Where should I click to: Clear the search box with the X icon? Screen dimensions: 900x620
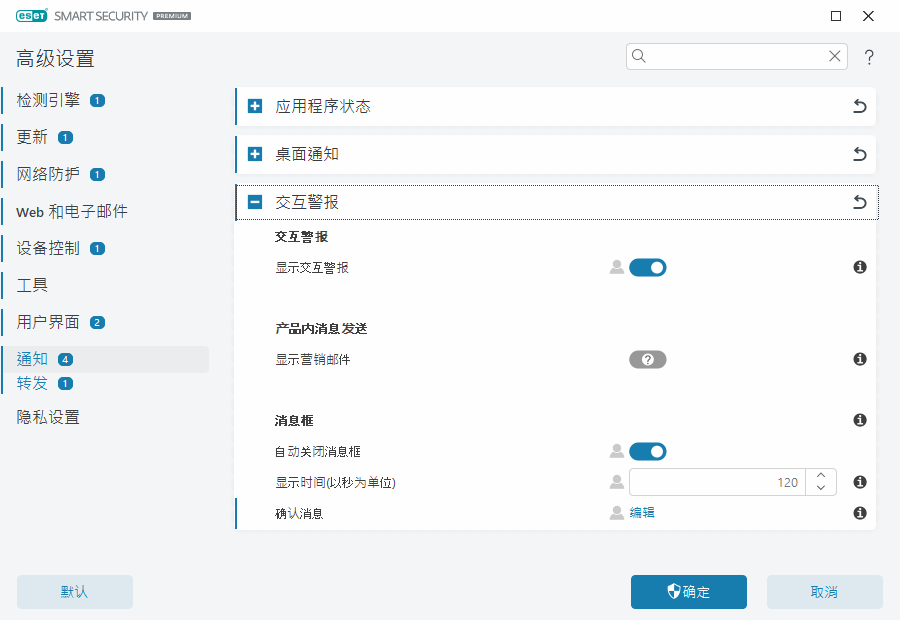coord(834,57)
